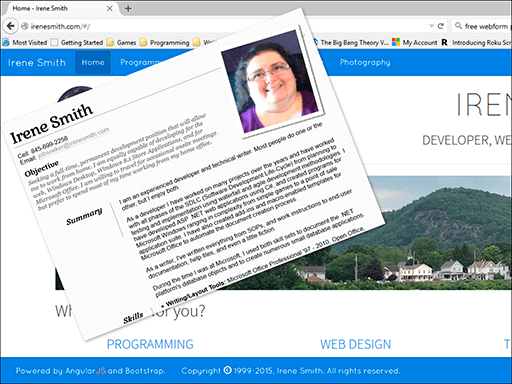The height and width of the screenshot is (384, 512).
Task: Open the Most Visited bookmark
Action: pos(25,42)
